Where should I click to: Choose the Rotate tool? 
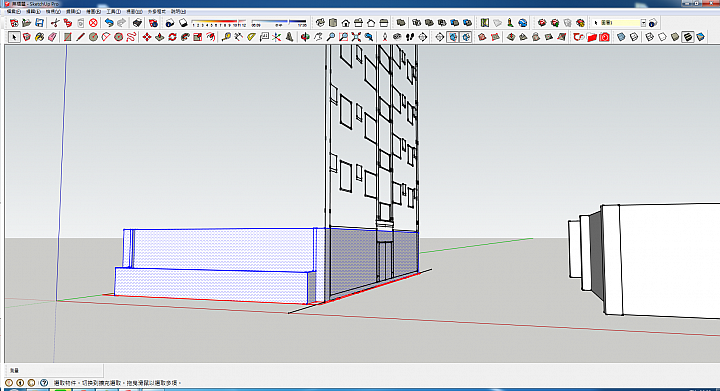[173, 37]
